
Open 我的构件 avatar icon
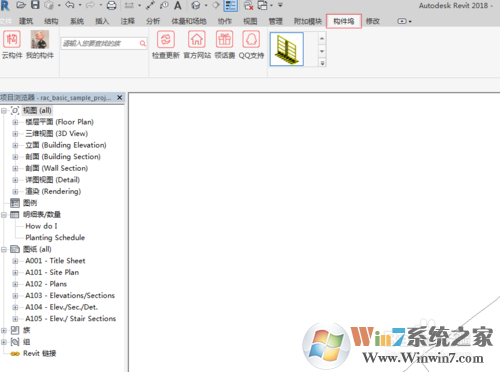[x=40, y=39]
